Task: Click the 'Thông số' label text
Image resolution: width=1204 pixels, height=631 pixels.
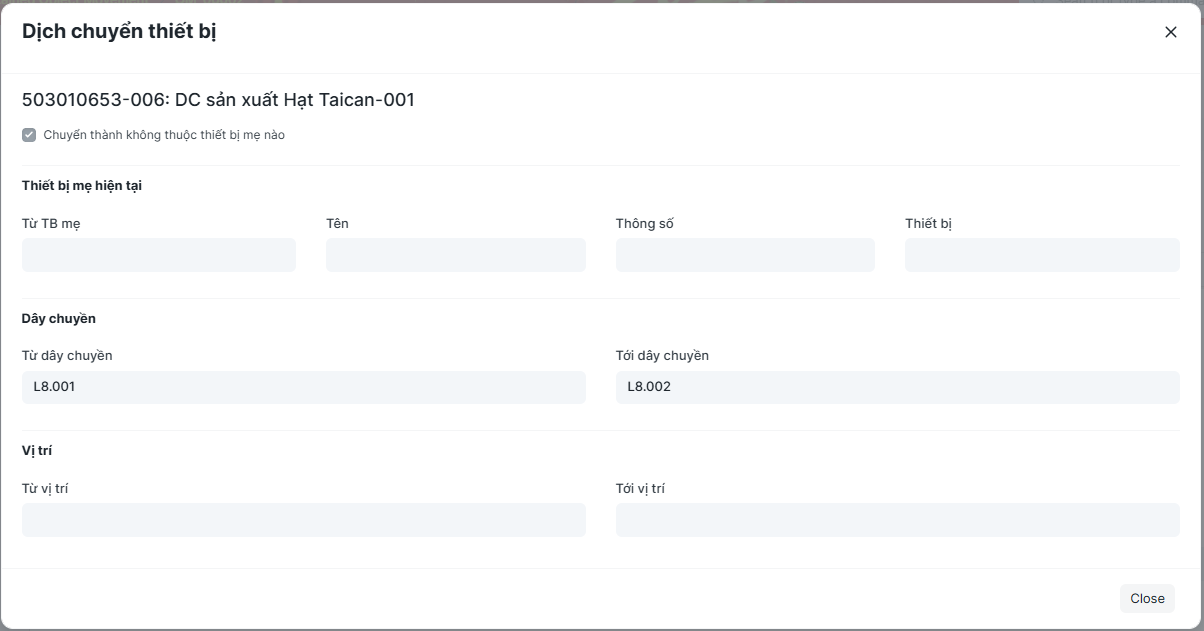Action: (x=644, y=223)
